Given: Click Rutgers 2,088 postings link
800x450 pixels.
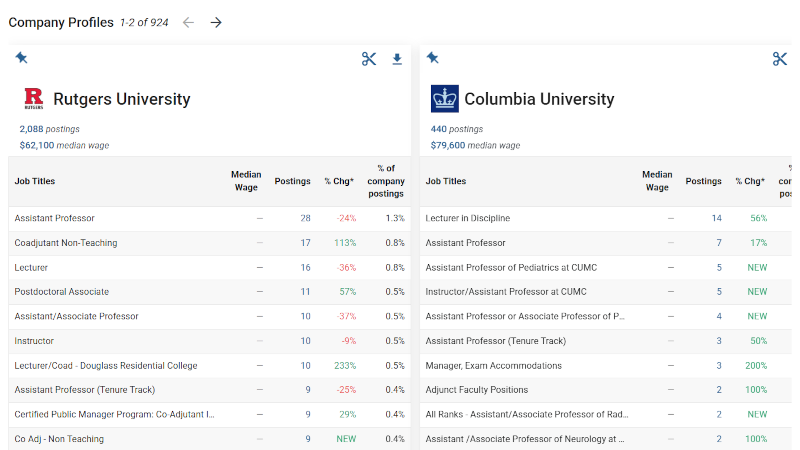Looking at the screenshot, I should tap(49, 129).
